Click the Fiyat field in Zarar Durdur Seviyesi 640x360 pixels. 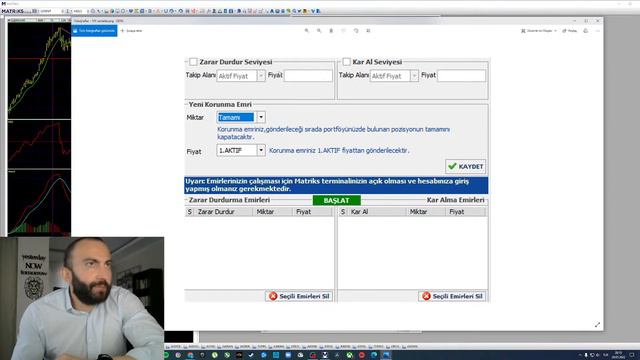pyautogui.click(x=308, y=76)
